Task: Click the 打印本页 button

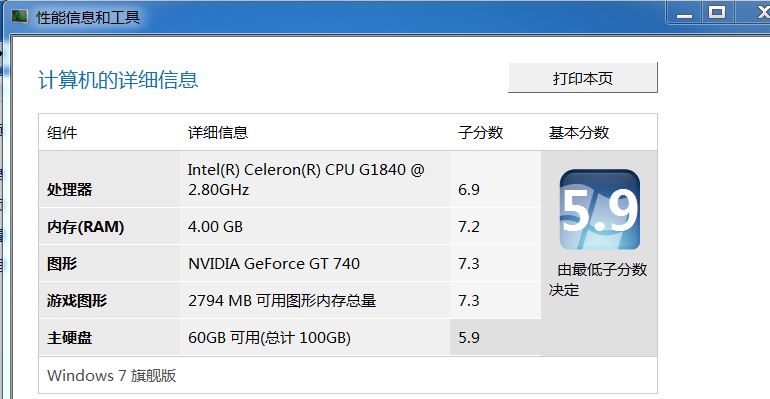Action: (583, 78)
